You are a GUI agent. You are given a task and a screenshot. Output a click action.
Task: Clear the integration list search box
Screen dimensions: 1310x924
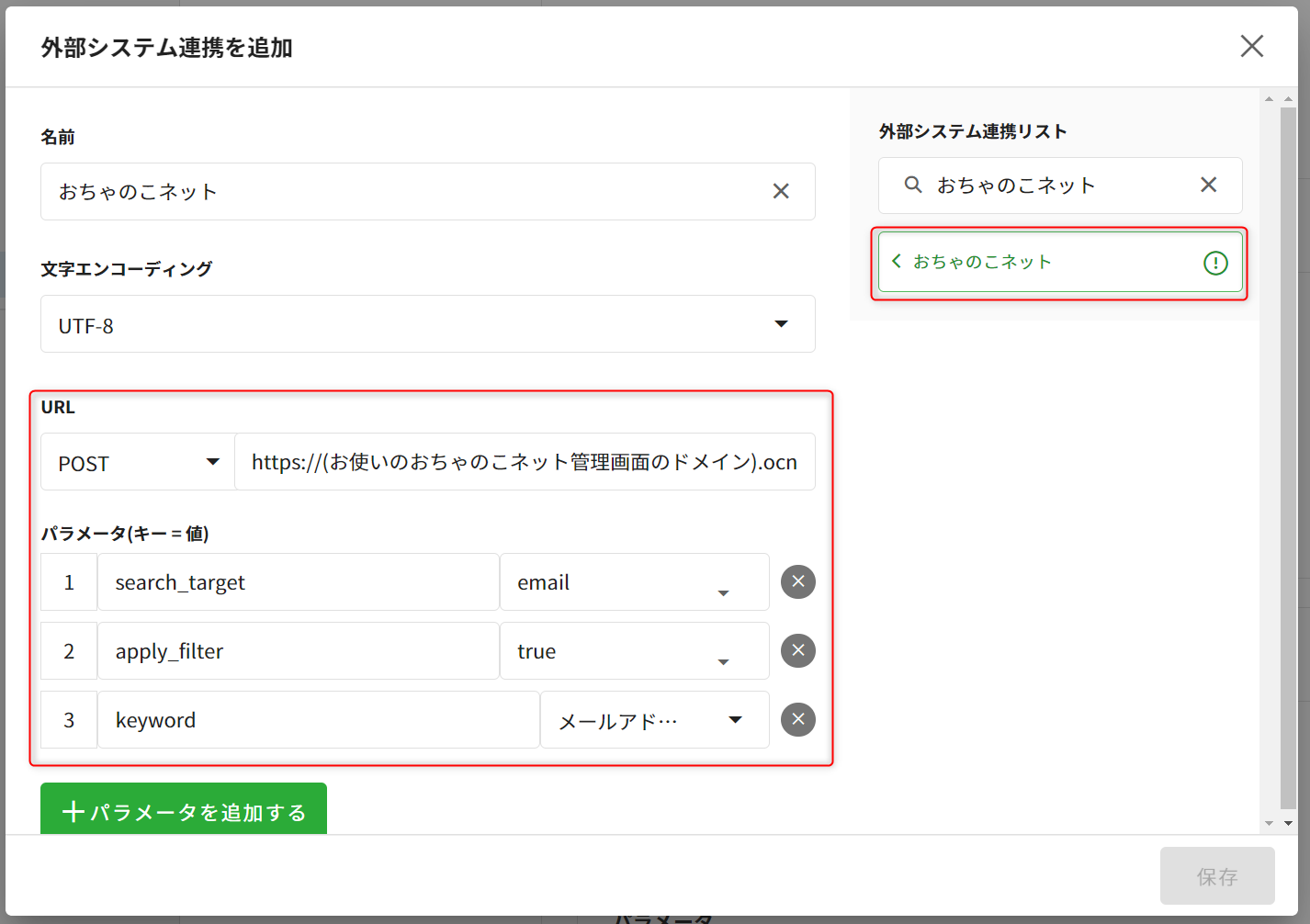coord(1208,186)
